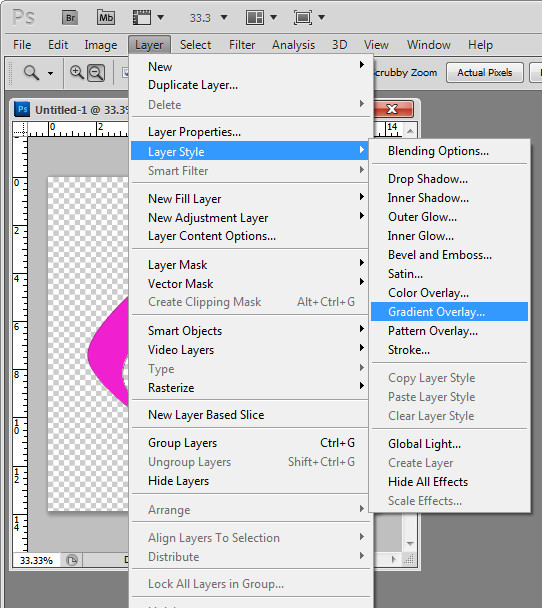Select Layer Style menu entry
Viewport: 542px width, 608px height.
(x=250, y=151)
